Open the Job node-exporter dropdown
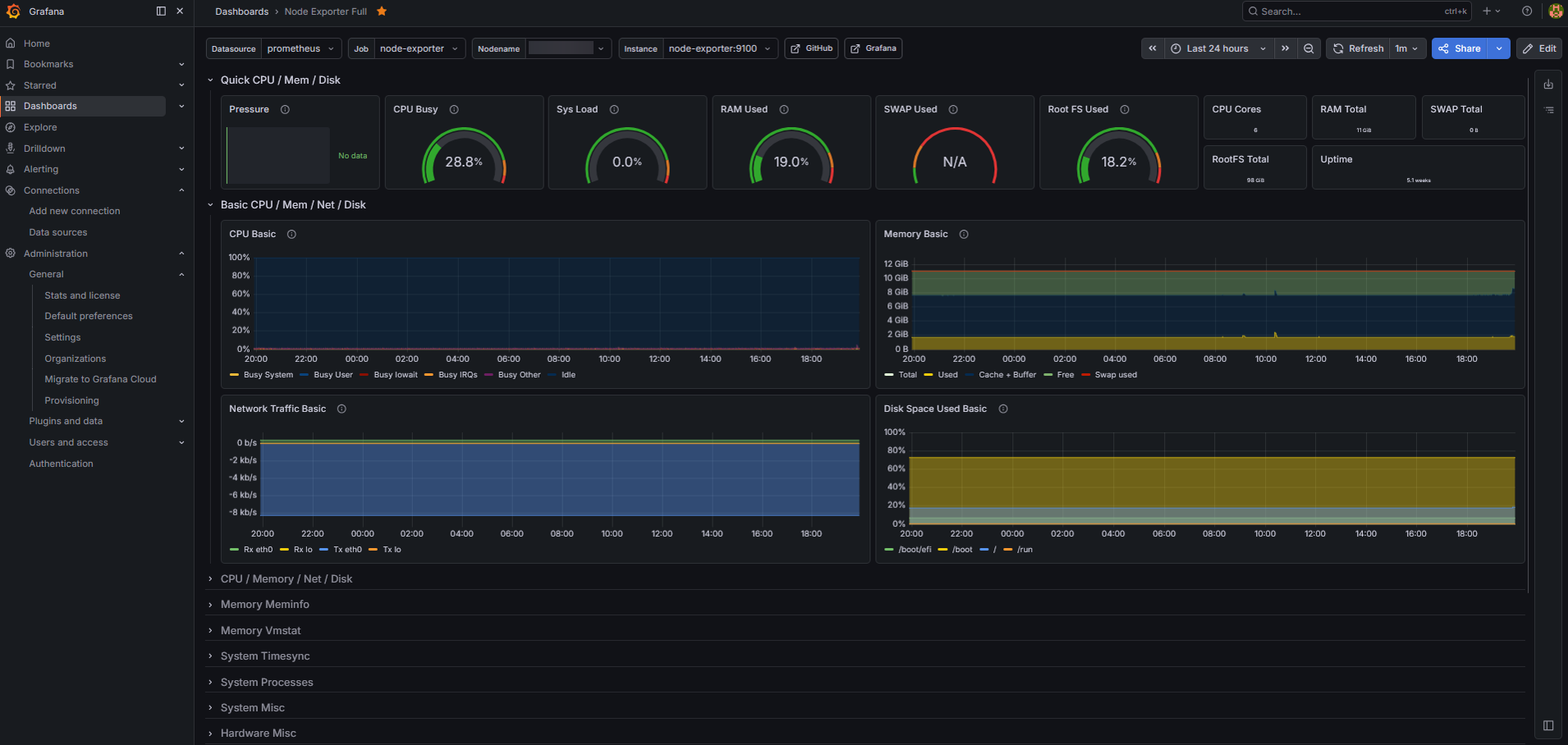 (x=420, y=48)
